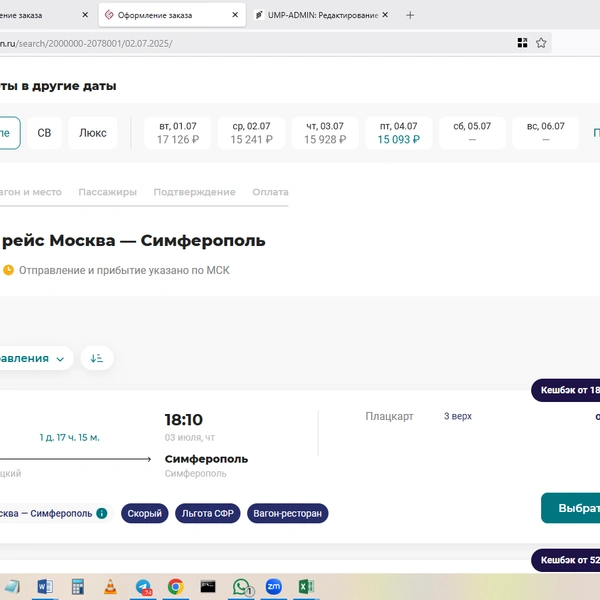Select the Люкс carriage class filter
The image size is (600, 600).
pyautogui.click(x=93, y=133)
